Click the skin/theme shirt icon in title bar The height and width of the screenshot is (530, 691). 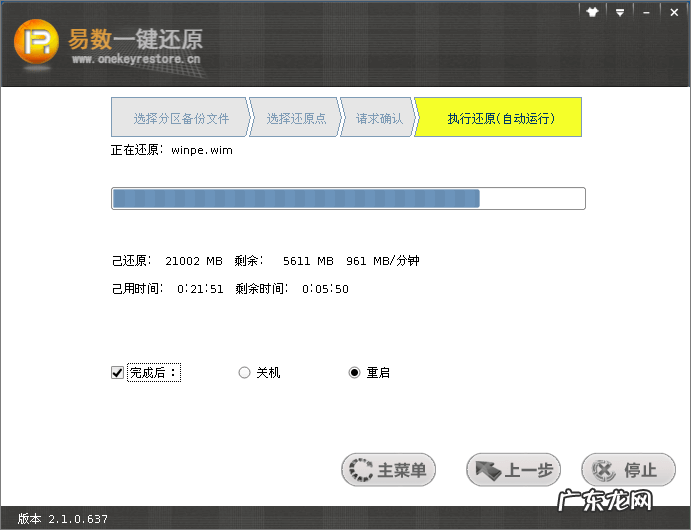593,12
